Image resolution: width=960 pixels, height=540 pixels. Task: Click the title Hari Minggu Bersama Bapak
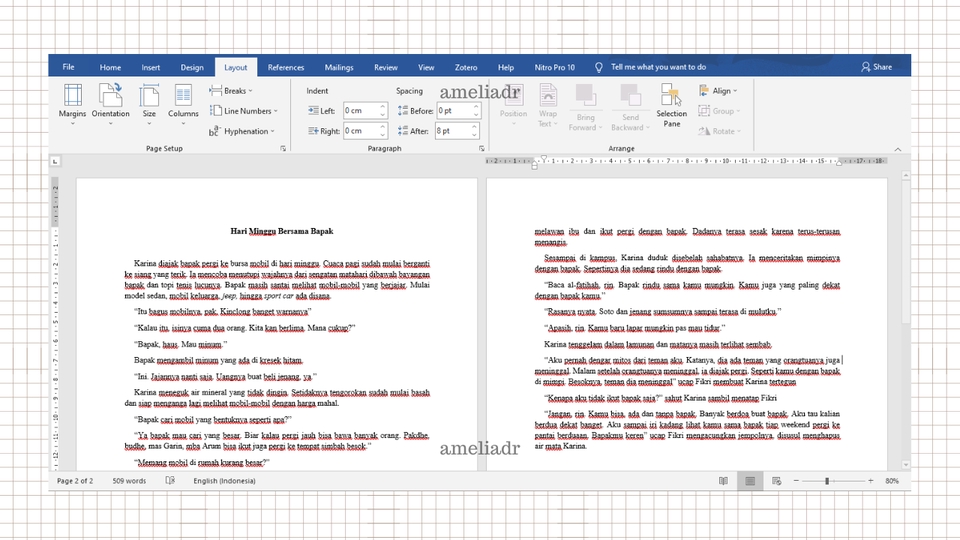pos(282,231)
